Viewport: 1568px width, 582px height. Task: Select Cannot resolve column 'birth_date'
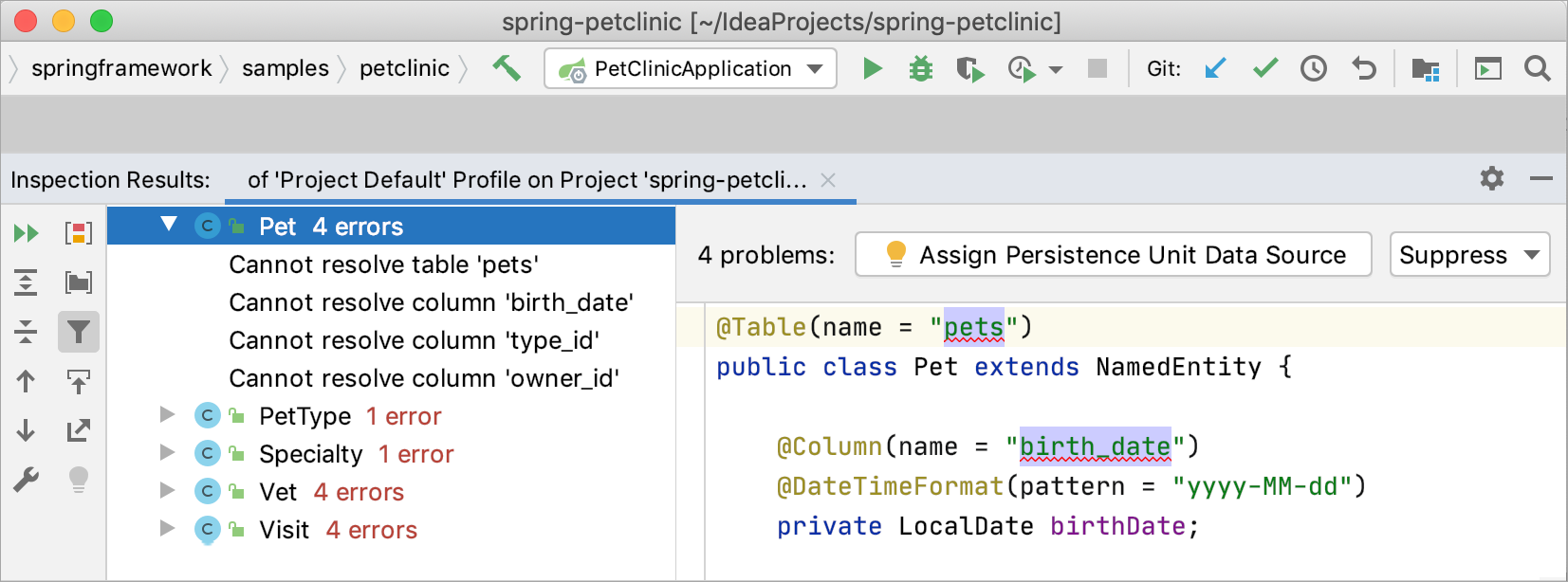click(431, 302)
